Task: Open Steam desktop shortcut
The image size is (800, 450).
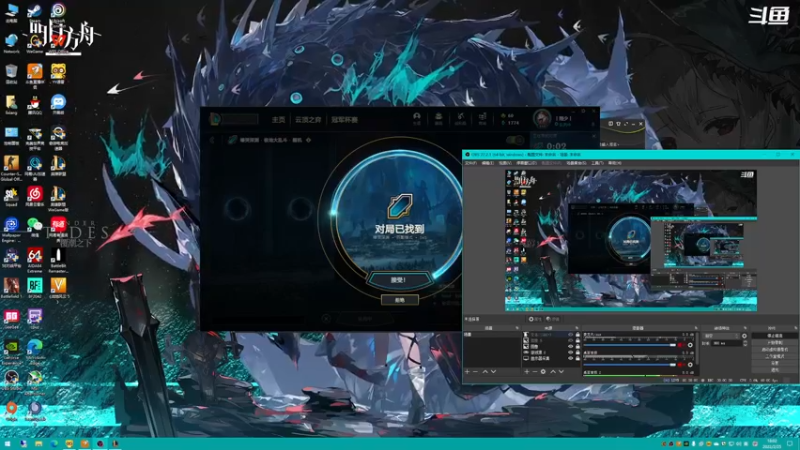Action: [x=35, y=13]
